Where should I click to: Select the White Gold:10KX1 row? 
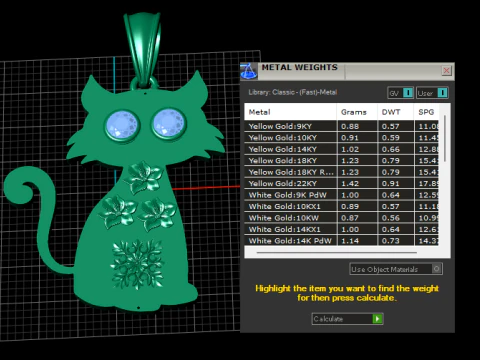pos(342,206)
